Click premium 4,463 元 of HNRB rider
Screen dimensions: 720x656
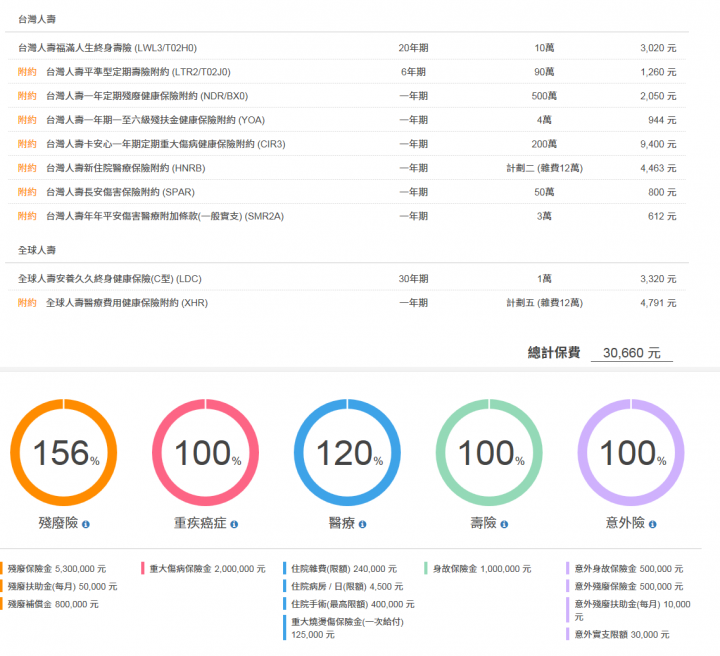click(658, 168)
